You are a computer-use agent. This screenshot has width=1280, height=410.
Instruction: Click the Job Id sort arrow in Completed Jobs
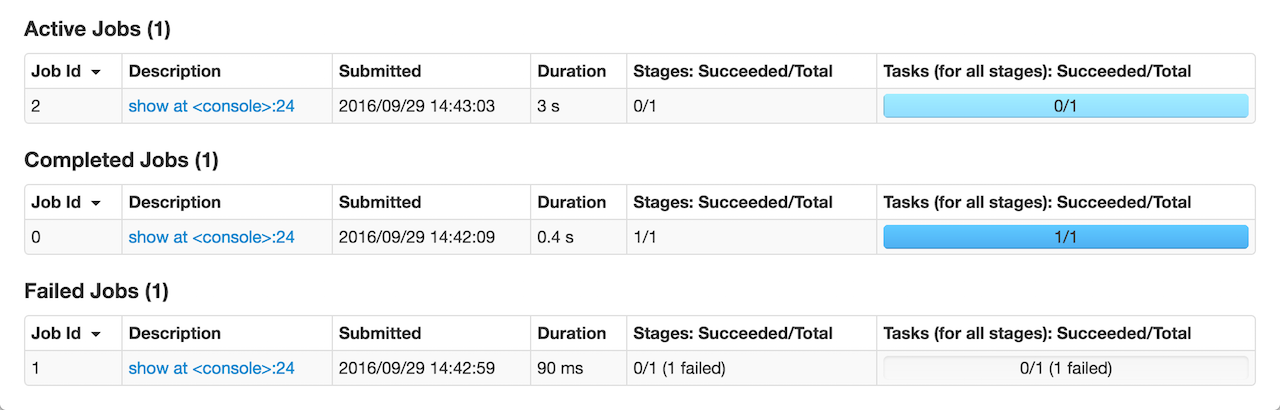96,203
